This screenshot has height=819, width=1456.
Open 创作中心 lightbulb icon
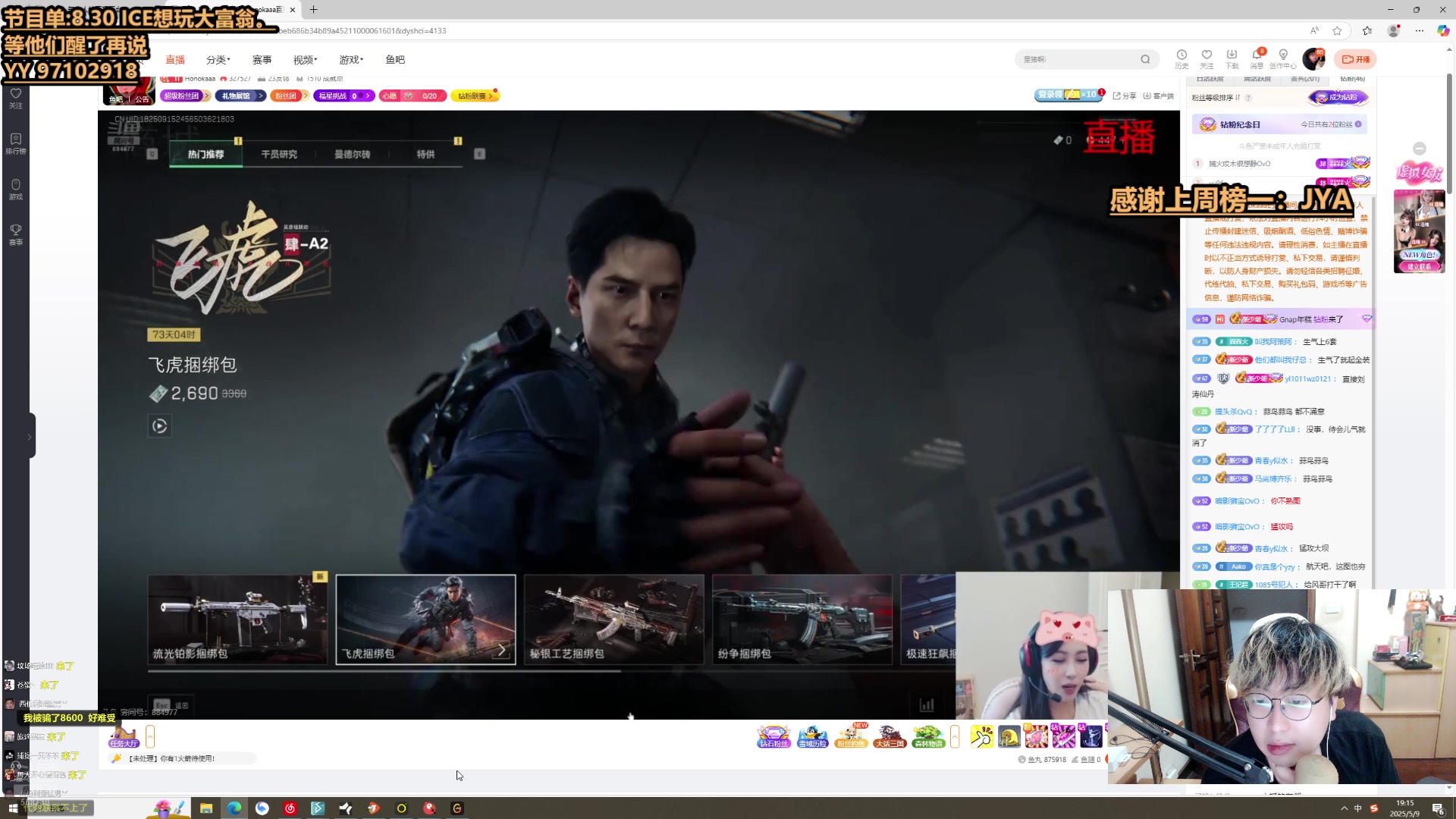pos(1283,55)
